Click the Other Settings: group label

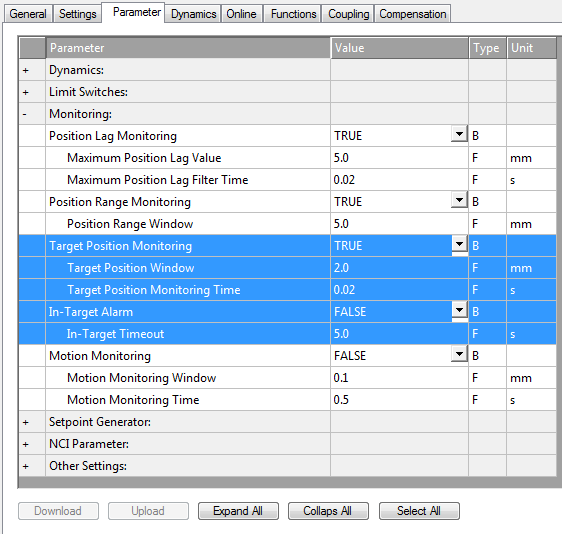coord(88,467)
